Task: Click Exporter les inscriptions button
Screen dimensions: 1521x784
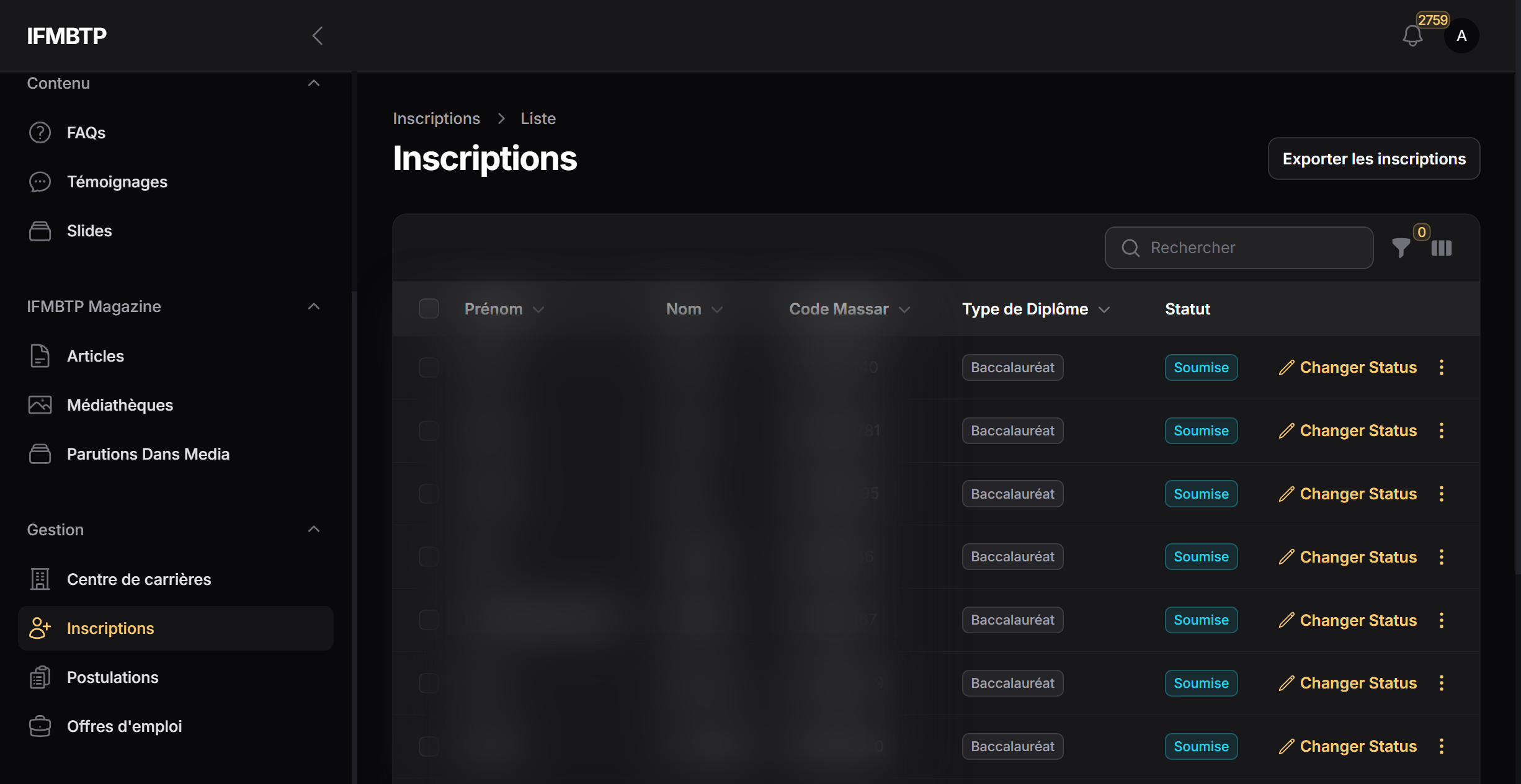Action: [x=1374, y=159]
